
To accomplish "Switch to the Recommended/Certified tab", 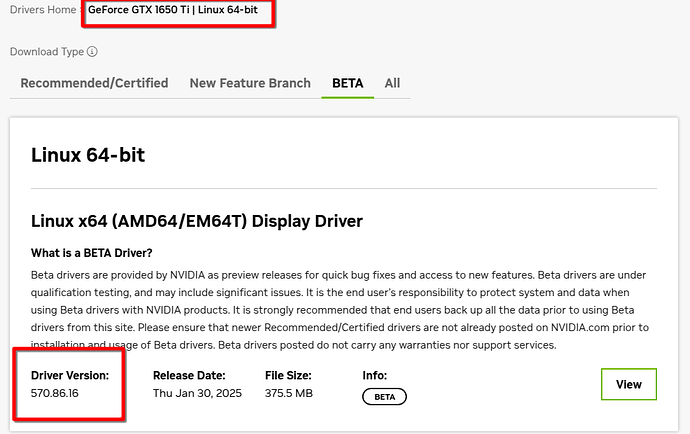I will 94,83.
